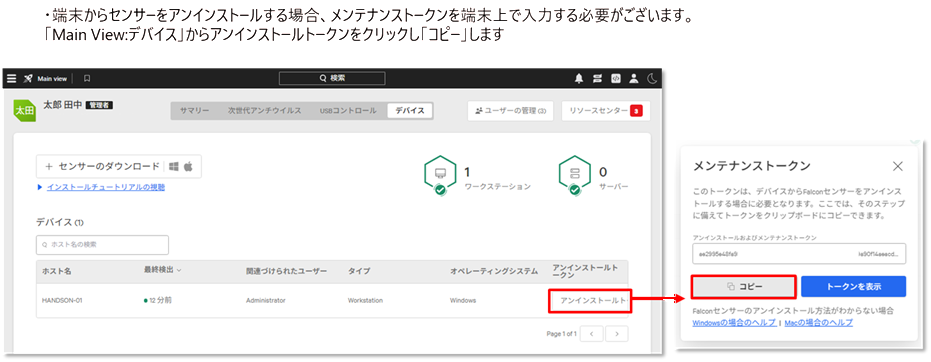Screen dimensions: 931x362
Task: Click the Apple logo in sensor download
Action: point(188,167)
